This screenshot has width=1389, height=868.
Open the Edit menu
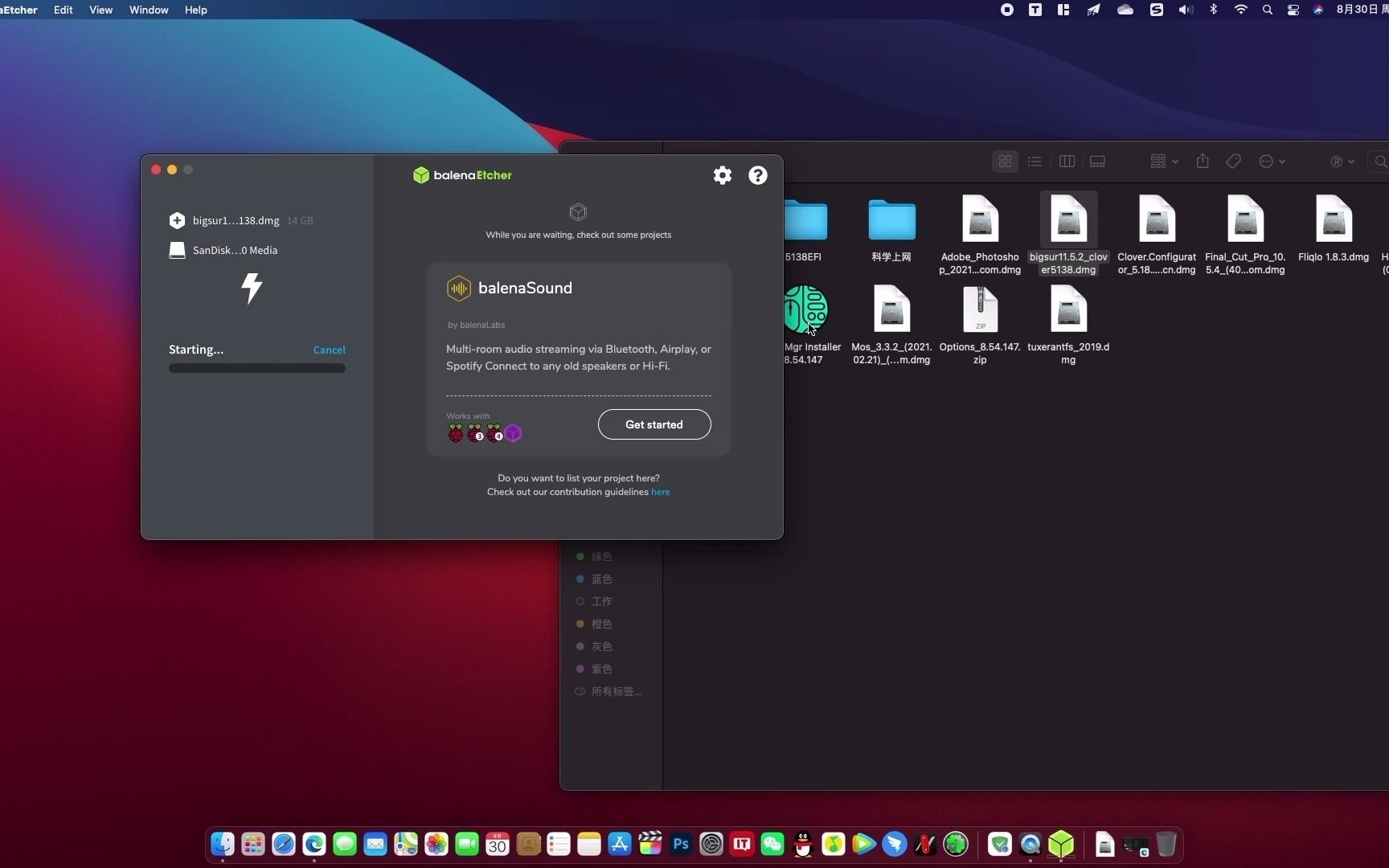pos(64,10)
